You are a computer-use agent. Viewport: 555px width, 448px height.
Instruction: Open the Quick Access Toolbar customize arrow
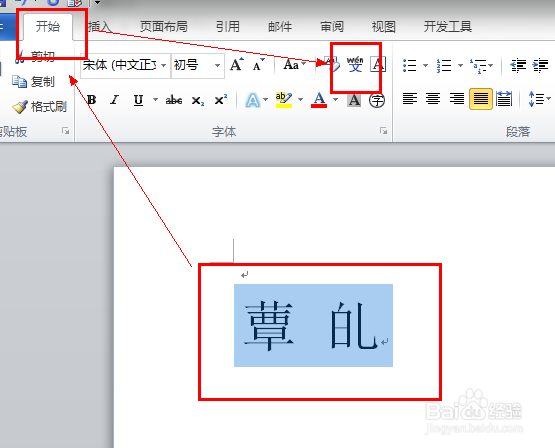click(x=97, y=2)
